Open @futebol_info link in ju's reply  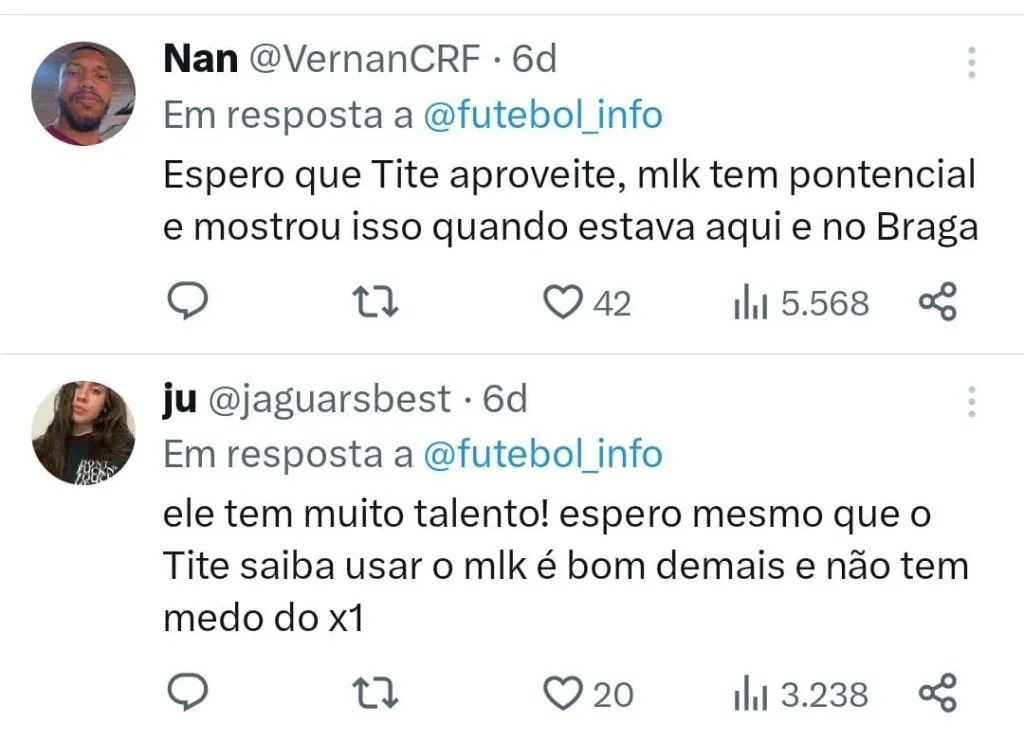tap(543, 454)
